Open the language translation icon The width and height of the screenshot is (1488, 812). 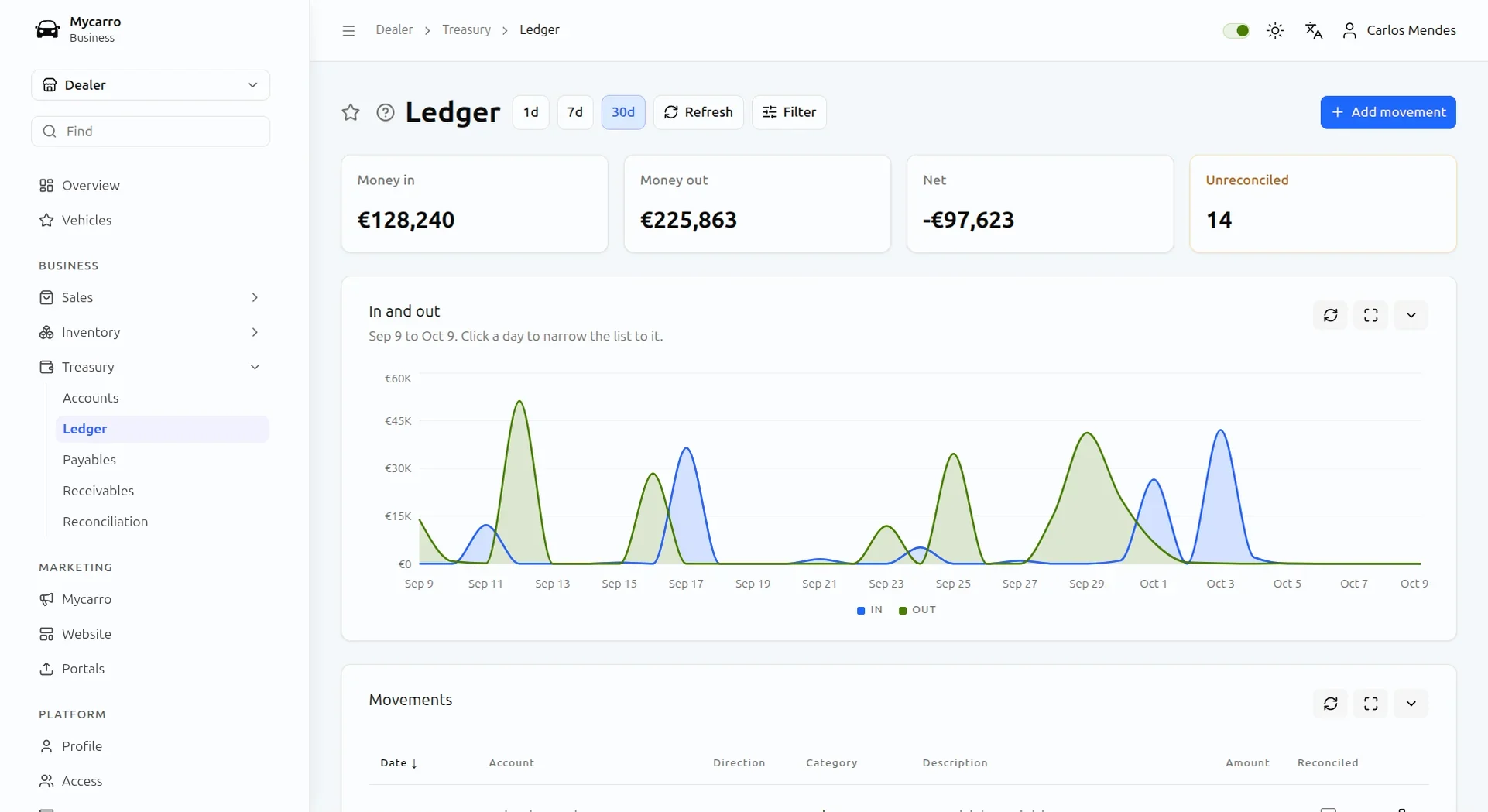coord(1314,30)
